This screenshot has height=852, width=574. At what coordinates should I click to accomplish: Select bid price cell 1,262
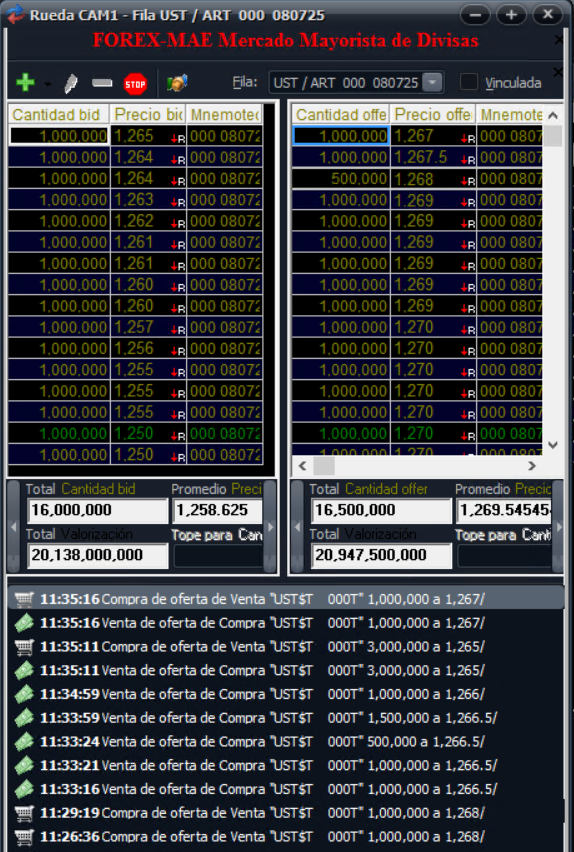[148, 221]
